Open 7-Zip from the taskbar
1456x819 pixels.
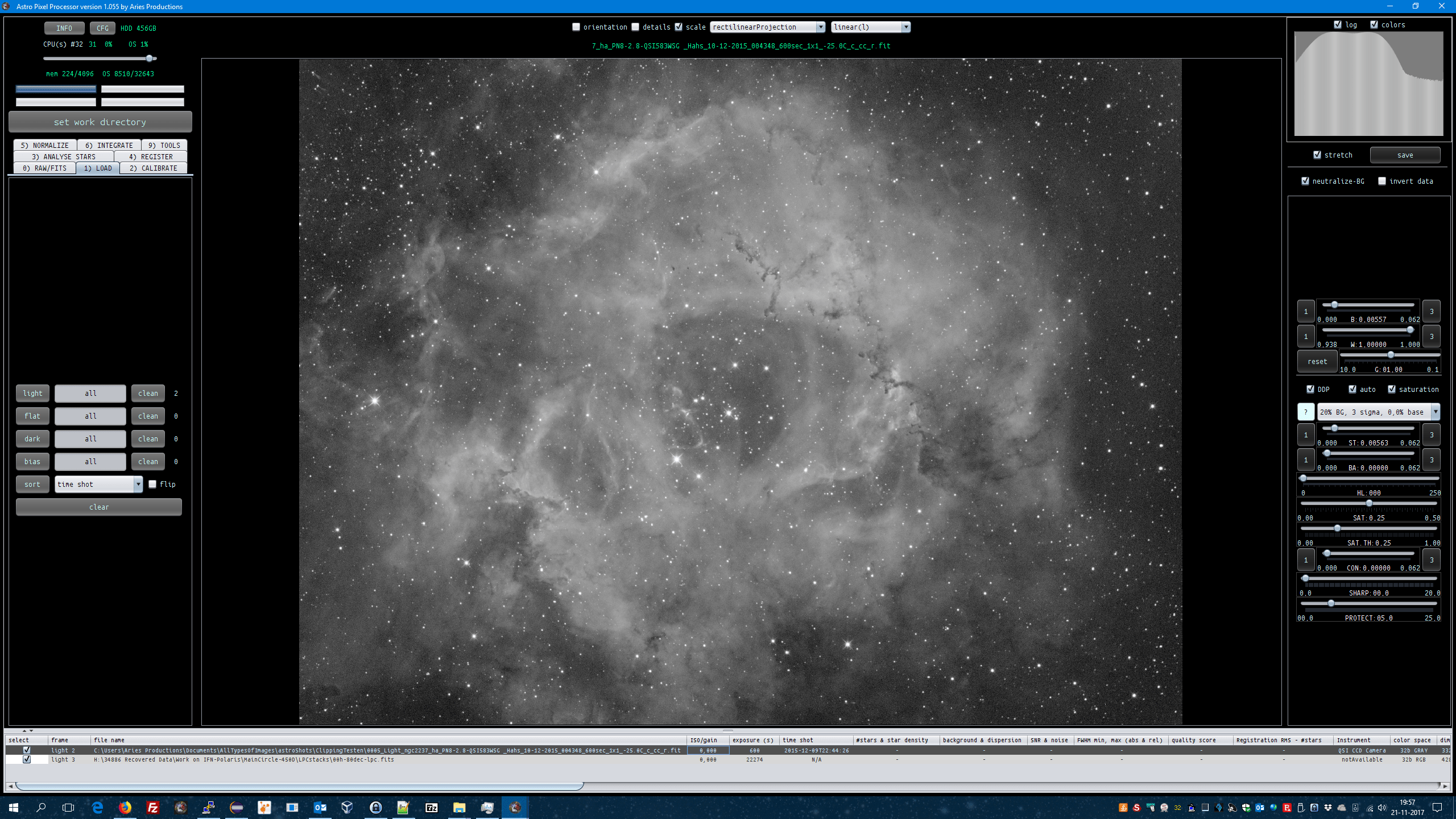[x=432, y=807]
